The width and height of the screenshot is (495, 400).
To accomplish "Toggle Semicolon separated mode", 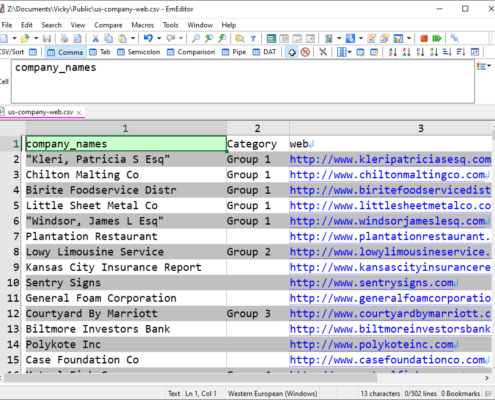I will point(138,52).
